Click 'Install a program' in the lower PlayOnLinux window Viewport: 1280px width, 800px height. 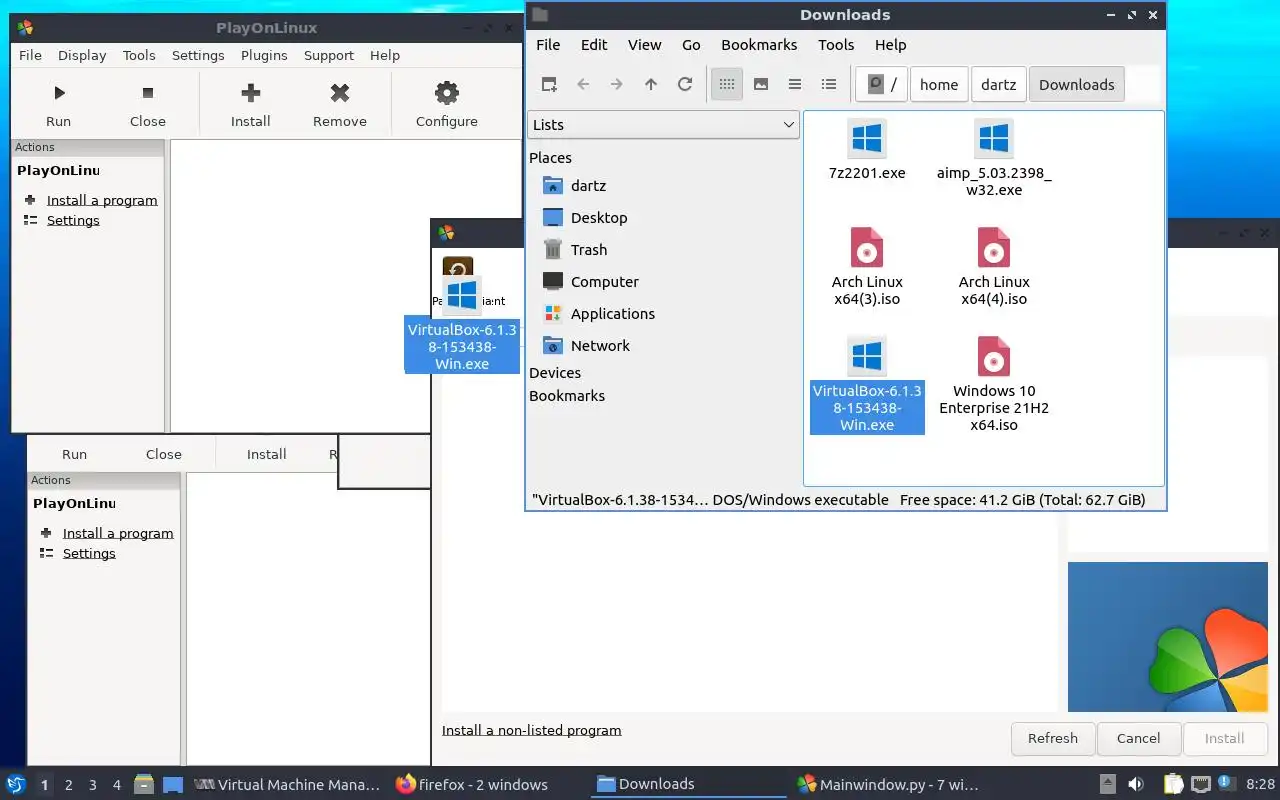coord(118,533)
